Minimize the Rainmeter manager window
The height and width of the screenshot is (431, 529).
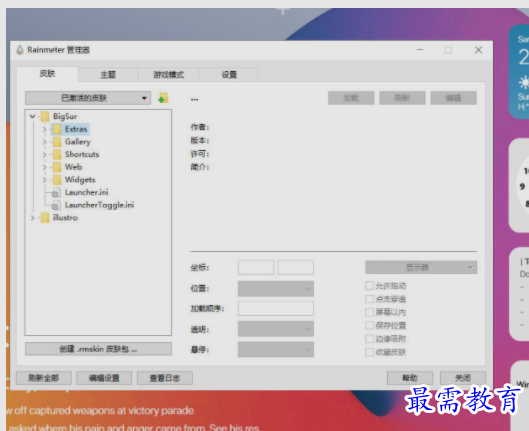[x=420, y=50]
